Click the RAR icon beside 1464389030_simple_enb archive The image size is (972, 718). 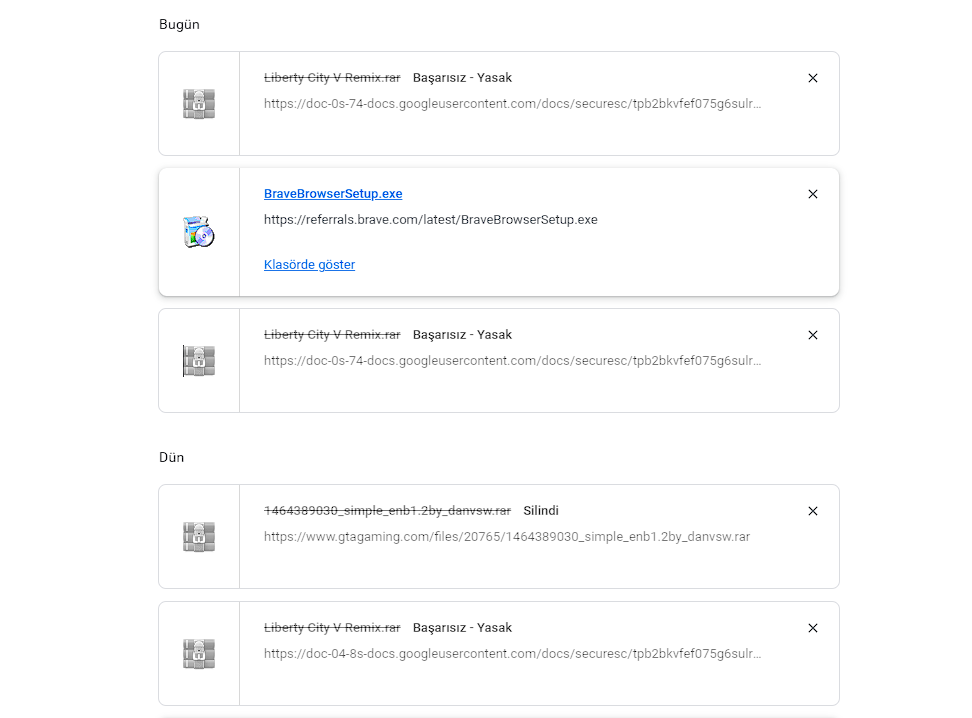(199, 536)
